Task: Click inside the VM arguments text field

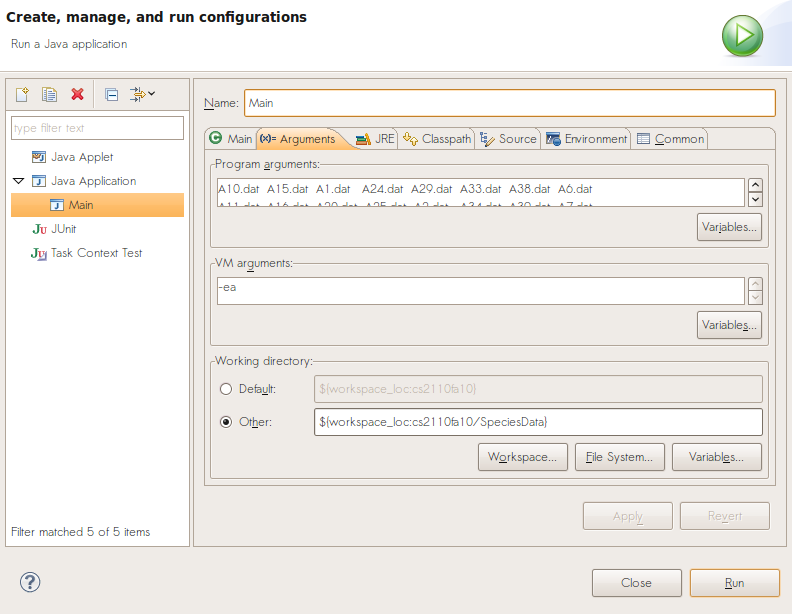Action: pos(480,290)
